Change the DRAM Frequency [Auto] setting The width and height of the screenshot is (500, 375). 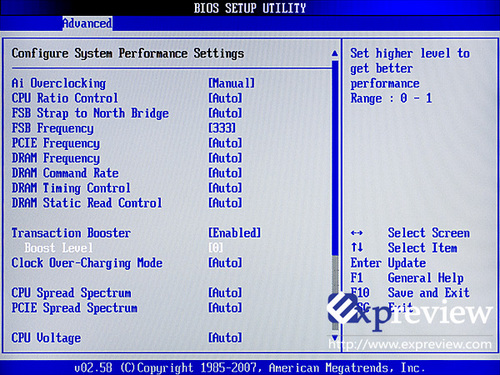click(225, 158)
